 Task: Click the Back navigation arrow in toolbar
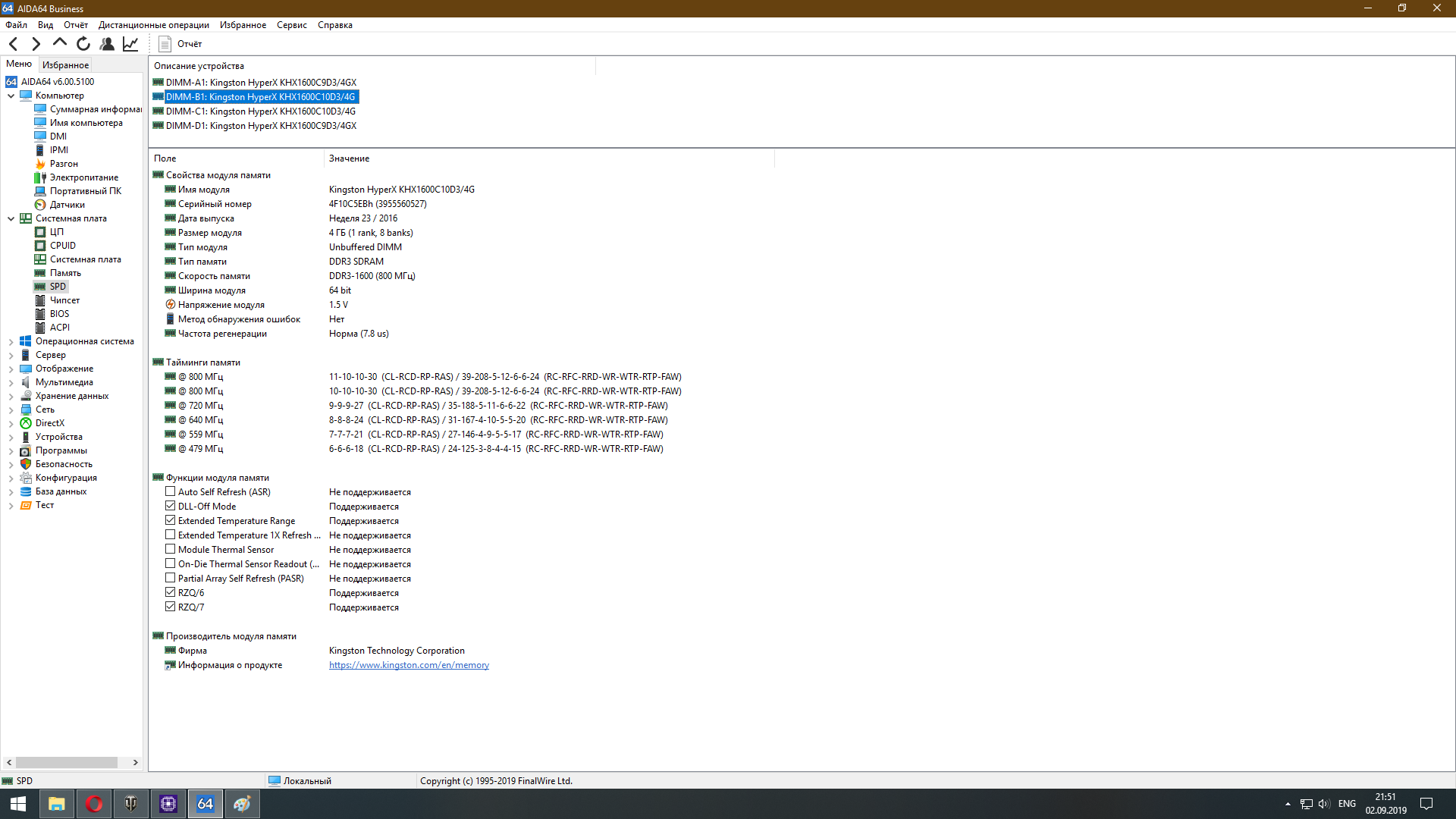pyautogui.click(x=13, y=44)
